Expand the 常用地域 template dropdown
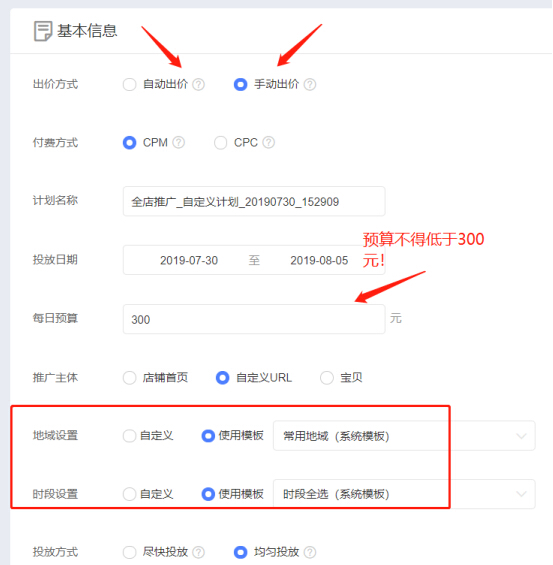 tap(404, 436)
